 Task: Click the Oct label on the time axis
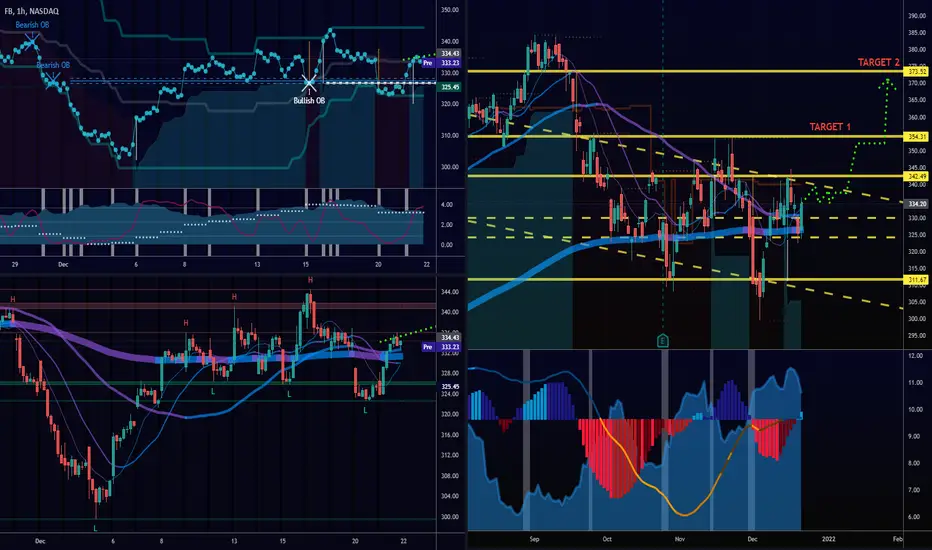point(607,539)
